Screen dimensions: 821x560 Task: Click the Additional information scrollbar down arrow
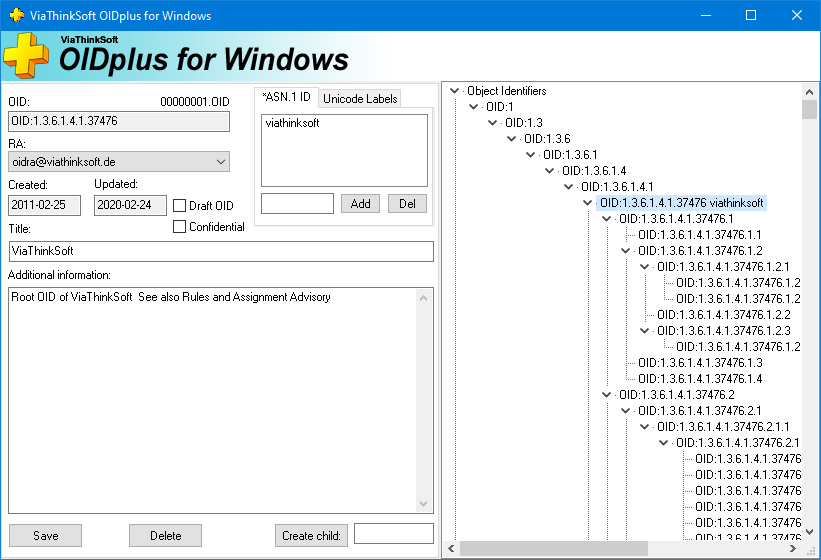point(424,504)
